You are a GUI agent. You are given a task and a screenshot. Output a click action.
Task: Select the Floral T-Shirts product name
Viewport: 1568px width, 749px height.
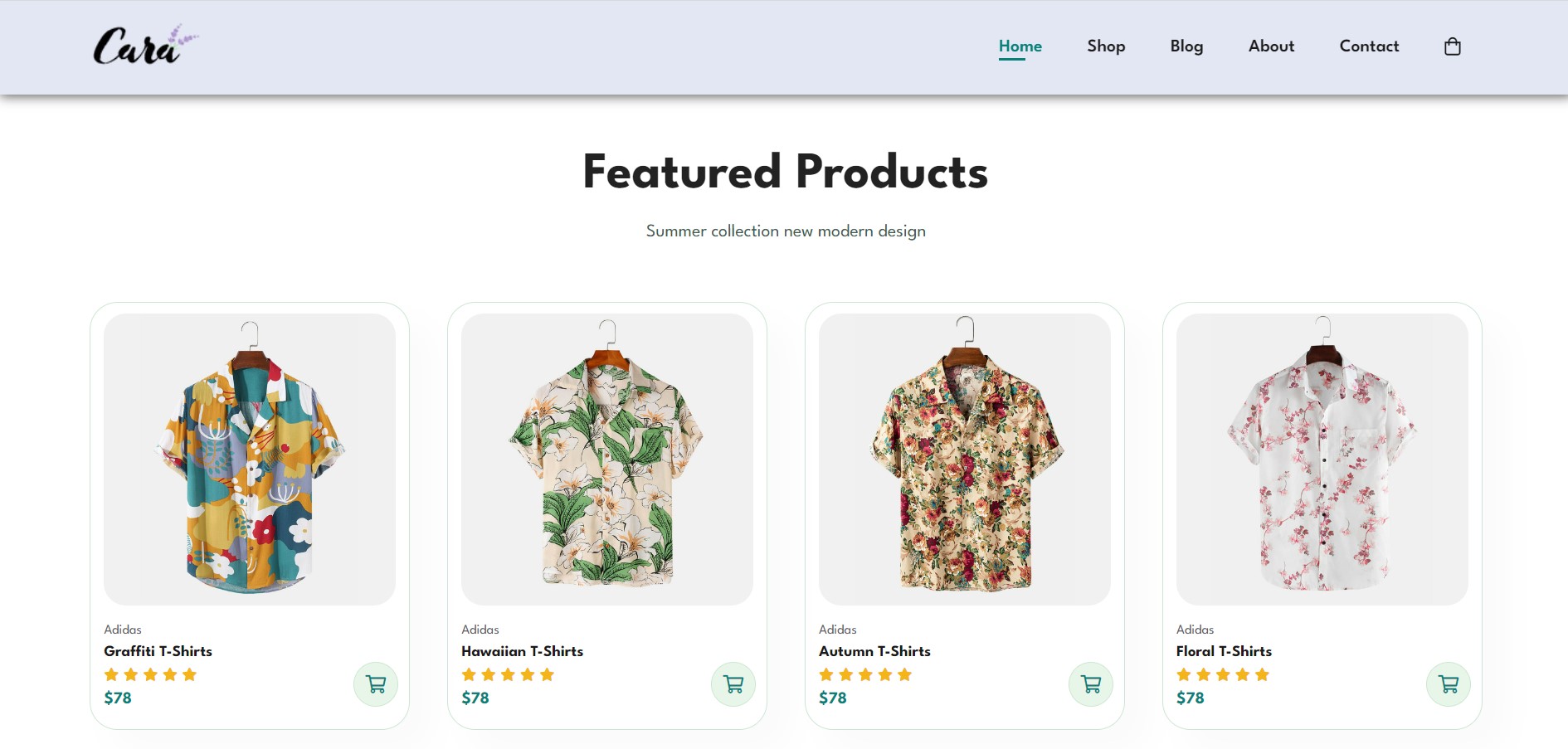[1223, 651]
